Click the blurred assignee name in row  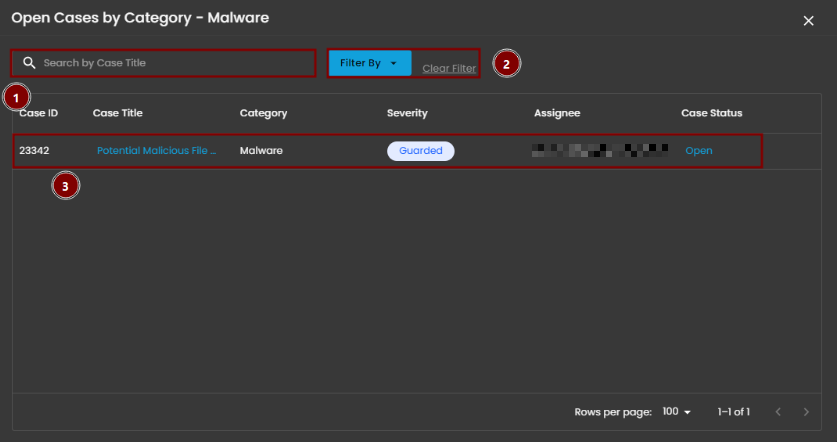[x=600, y=151]
